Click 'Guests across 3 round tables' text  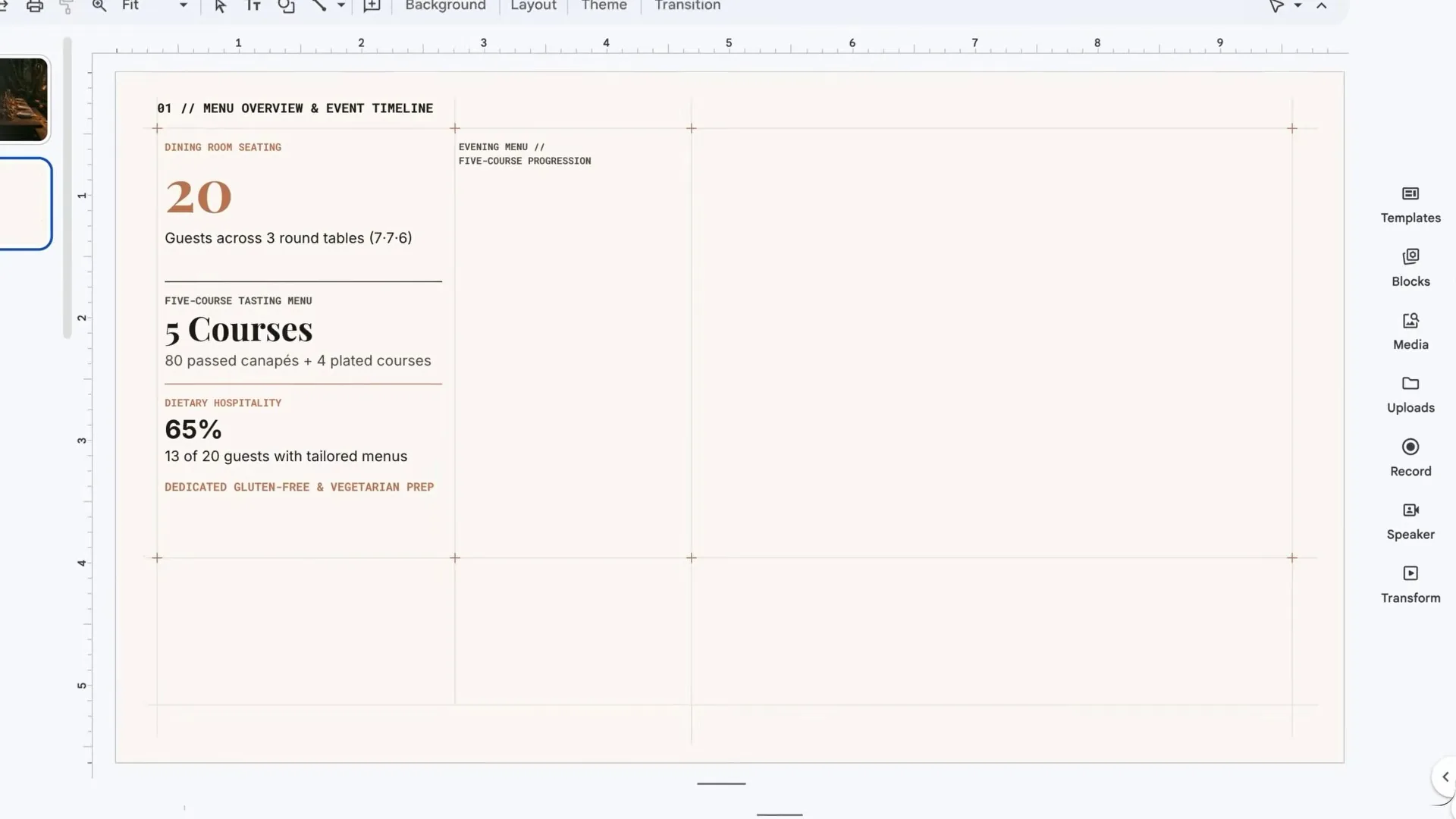[x=265, y=238]
